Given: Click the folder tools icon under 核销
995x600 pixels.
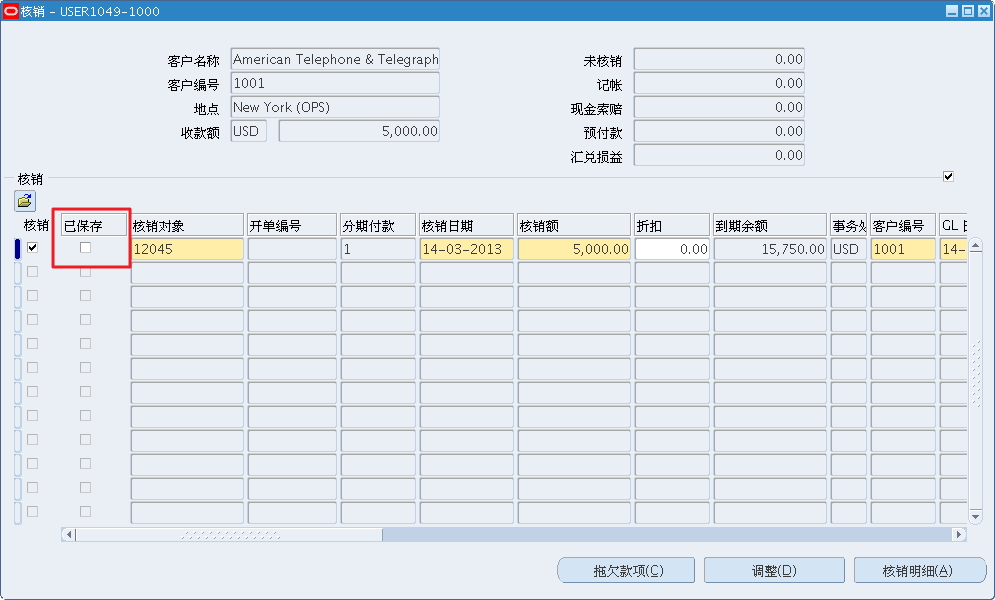Looking at the screenshot, I should coord(25,201).
